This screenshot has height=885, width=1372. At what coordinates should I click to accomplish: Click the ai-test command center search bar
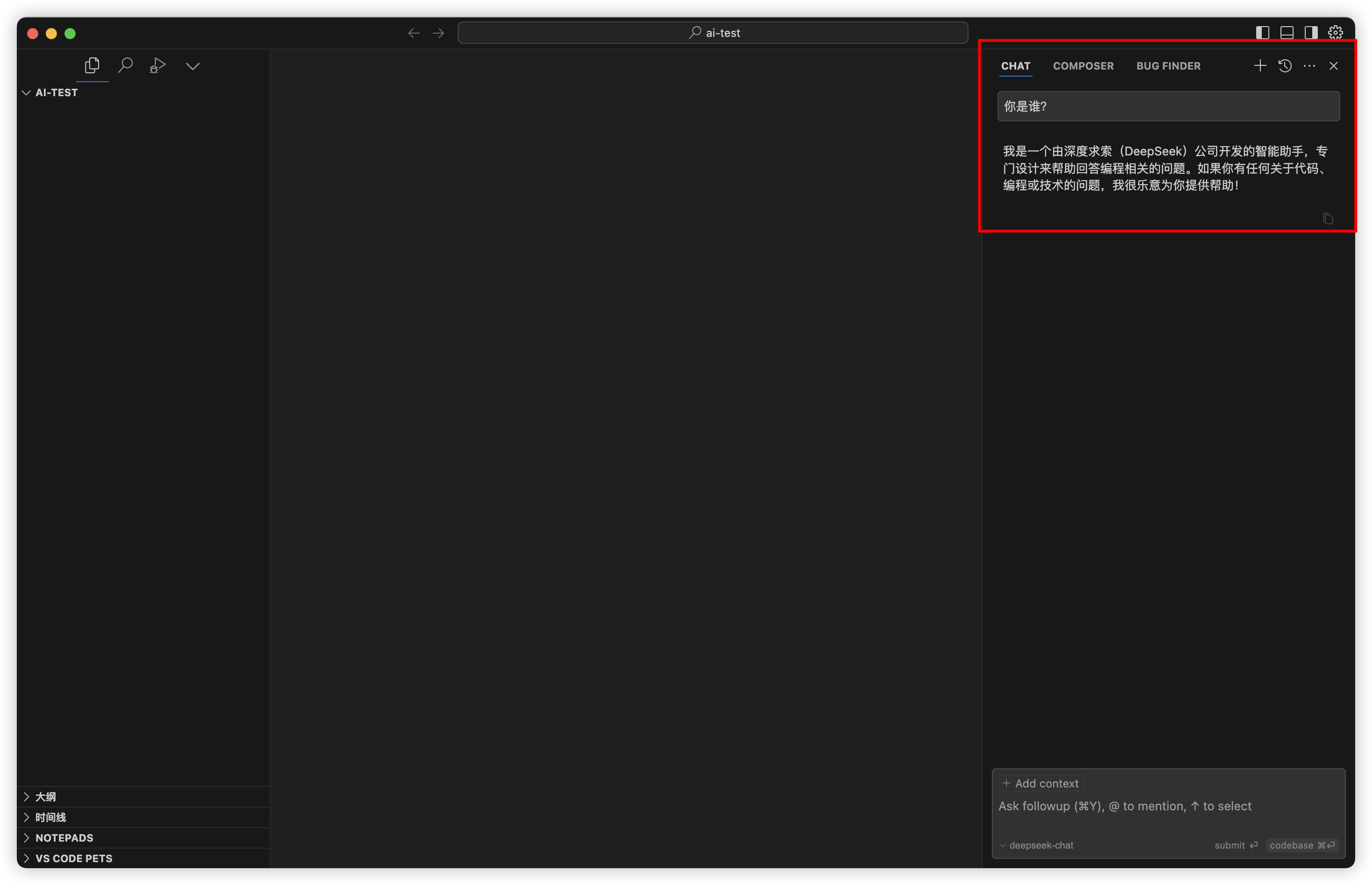(x=712, y=33)
